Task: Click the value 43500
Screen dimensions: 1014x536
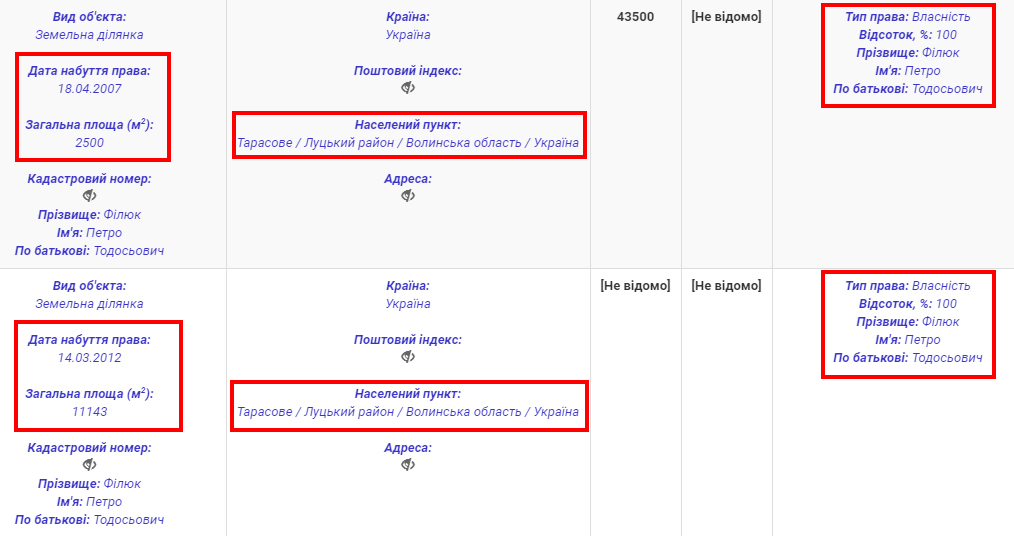Action: click(x=636, y=17)
